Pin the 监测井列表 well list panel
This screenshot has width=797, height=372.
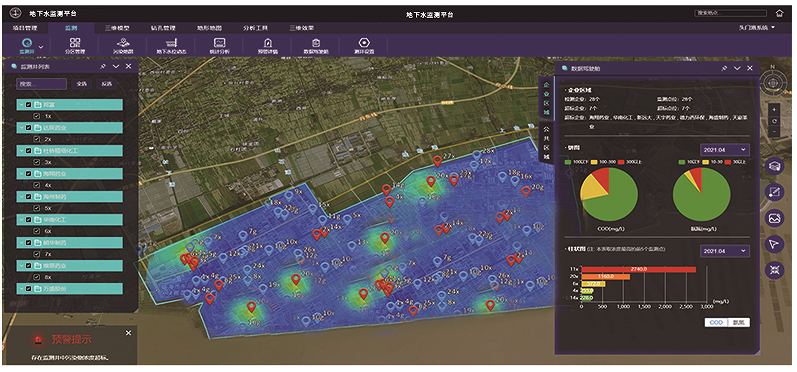pos(103,67)
